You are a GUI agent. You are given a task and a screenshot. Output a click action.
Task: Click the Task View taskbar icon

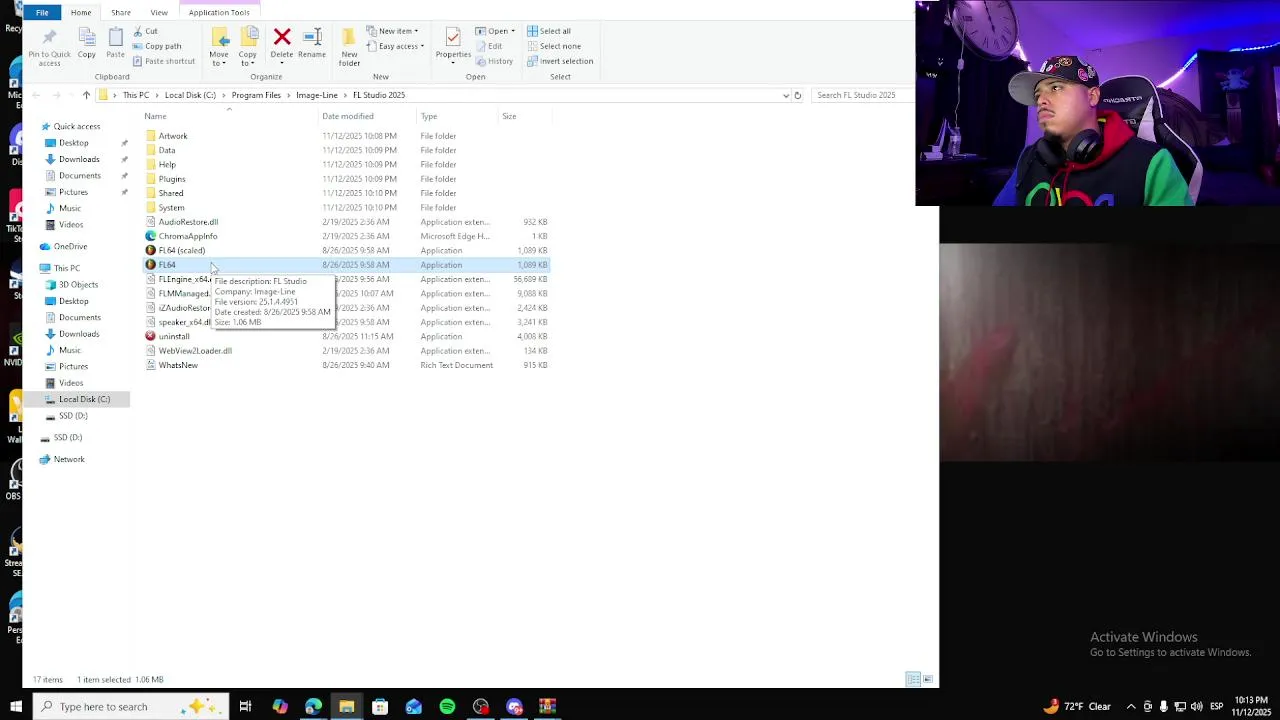245,707
